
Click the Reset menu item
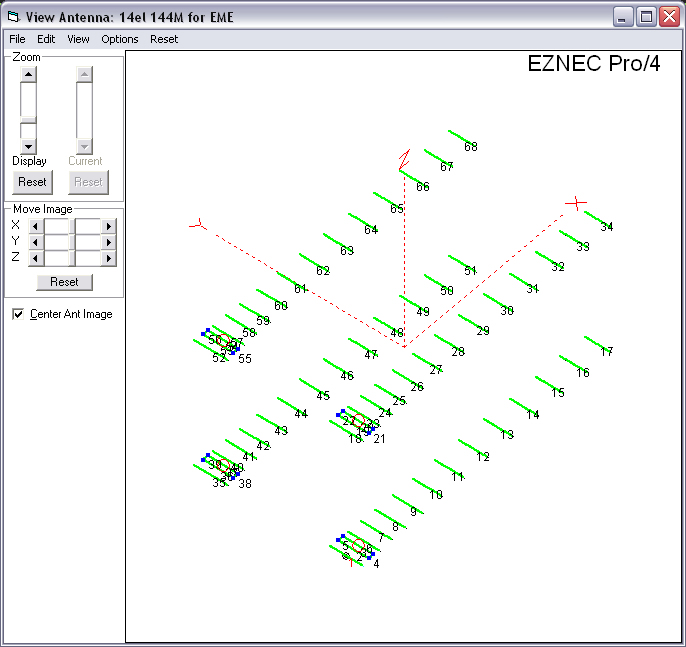[164, 39]
